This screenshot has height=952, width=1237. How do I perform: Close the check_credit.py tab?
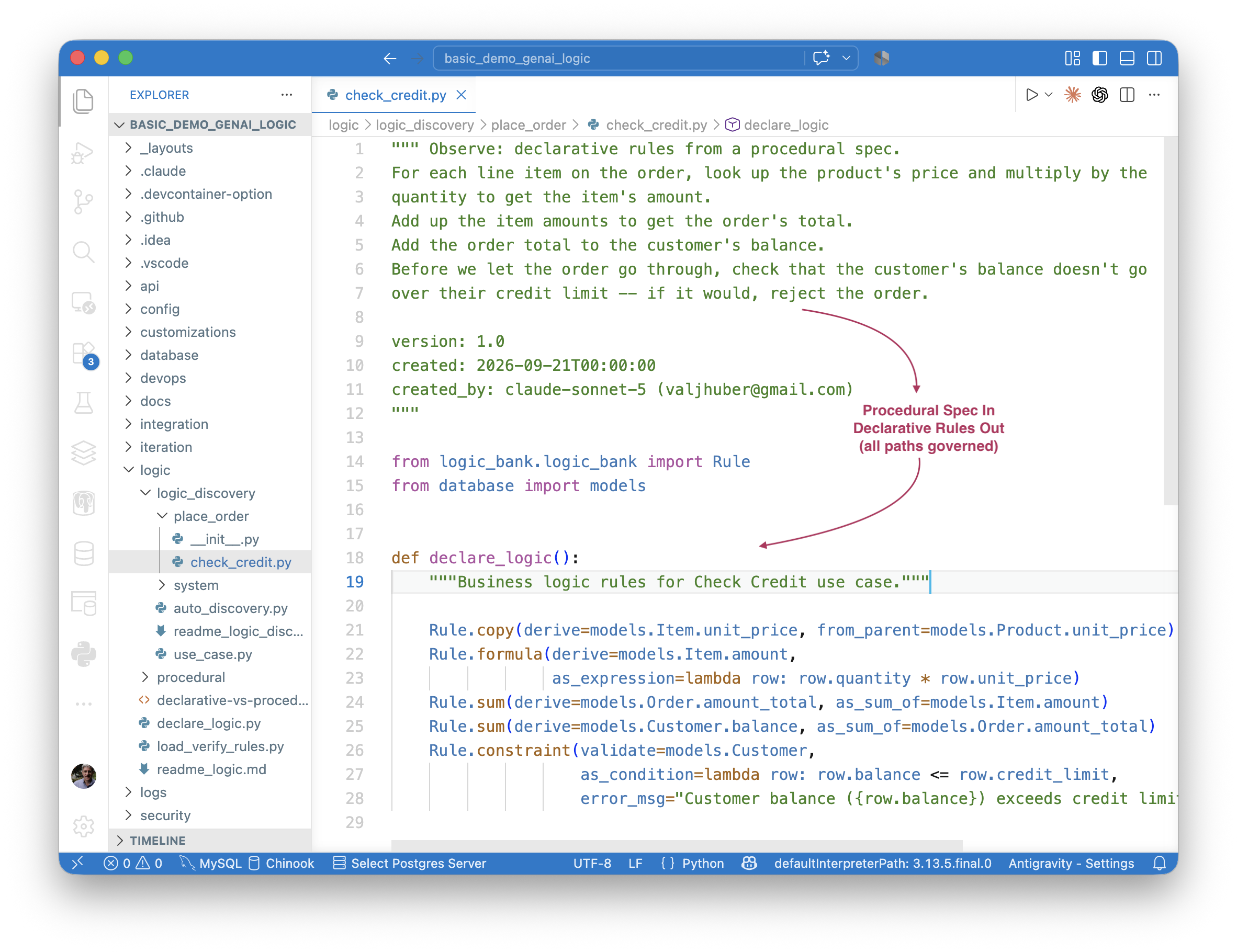coord(462,95)
